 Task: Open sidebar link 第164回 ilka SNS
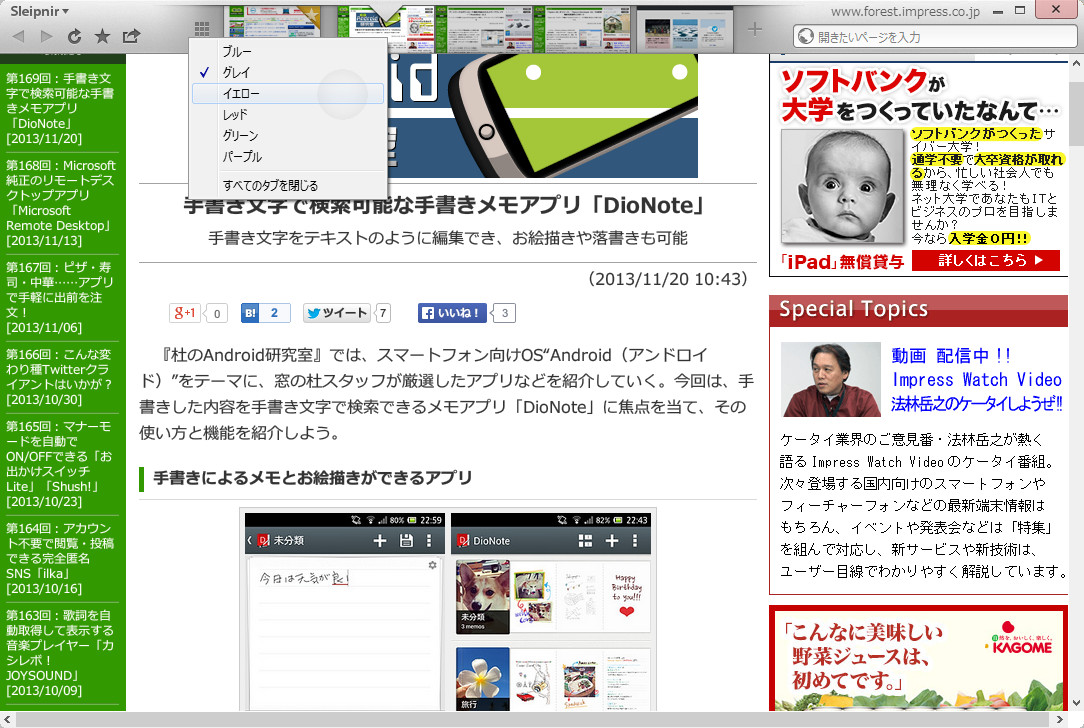(59, 559)
